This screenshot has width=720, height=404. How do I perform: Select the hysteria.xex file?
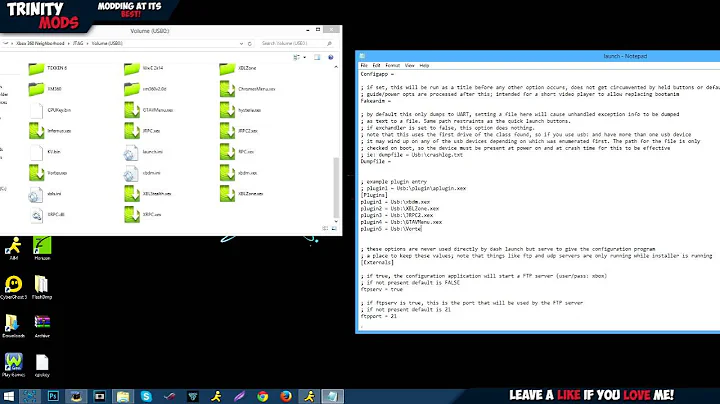coord(240,110)
